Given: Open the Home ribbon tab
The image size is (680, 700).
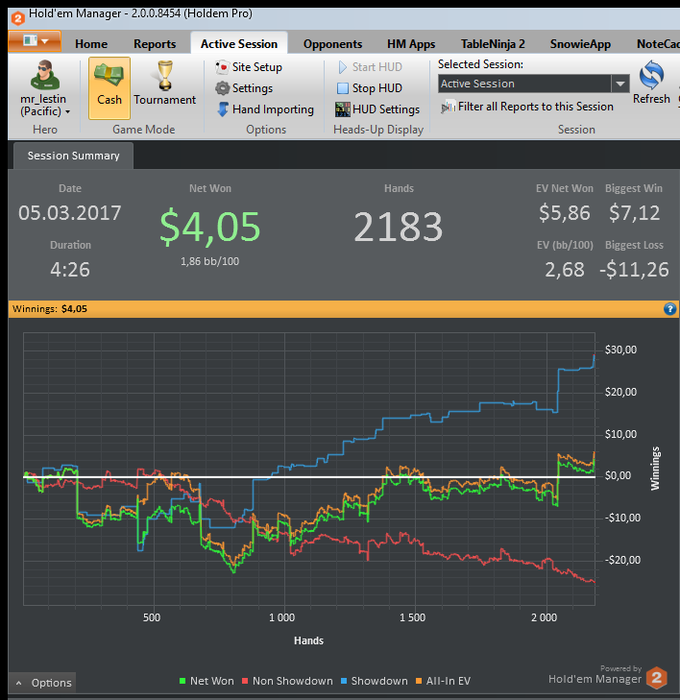Looking at the screenshot, I should (x=91, y=44).
